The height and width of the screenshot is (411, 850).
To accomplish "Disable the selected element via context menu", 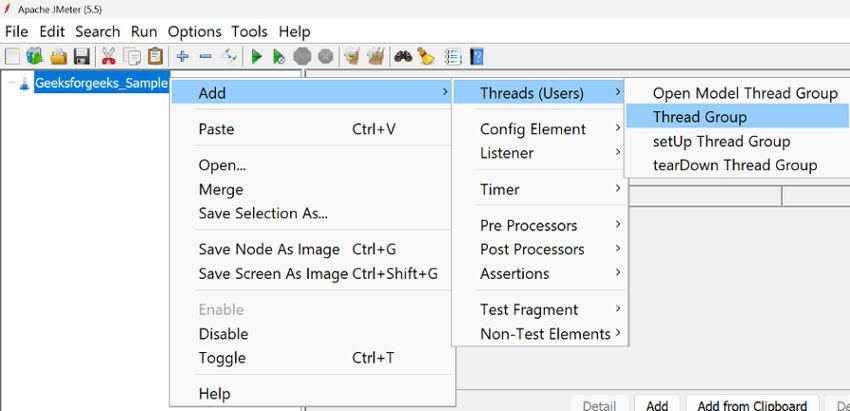I will tap(223, 334).
